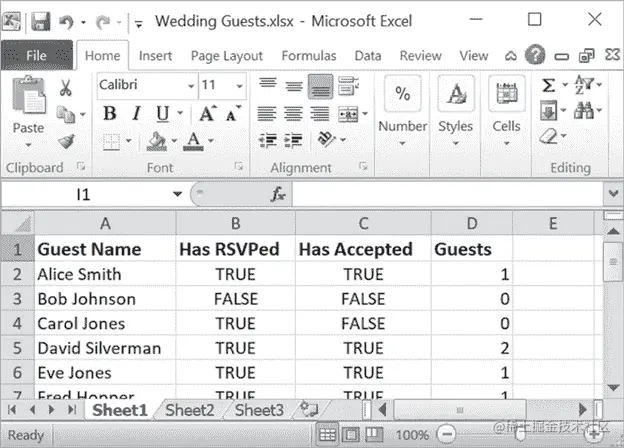624x448 pixels.
Task: Undo the last action
Action: (66, 22)
